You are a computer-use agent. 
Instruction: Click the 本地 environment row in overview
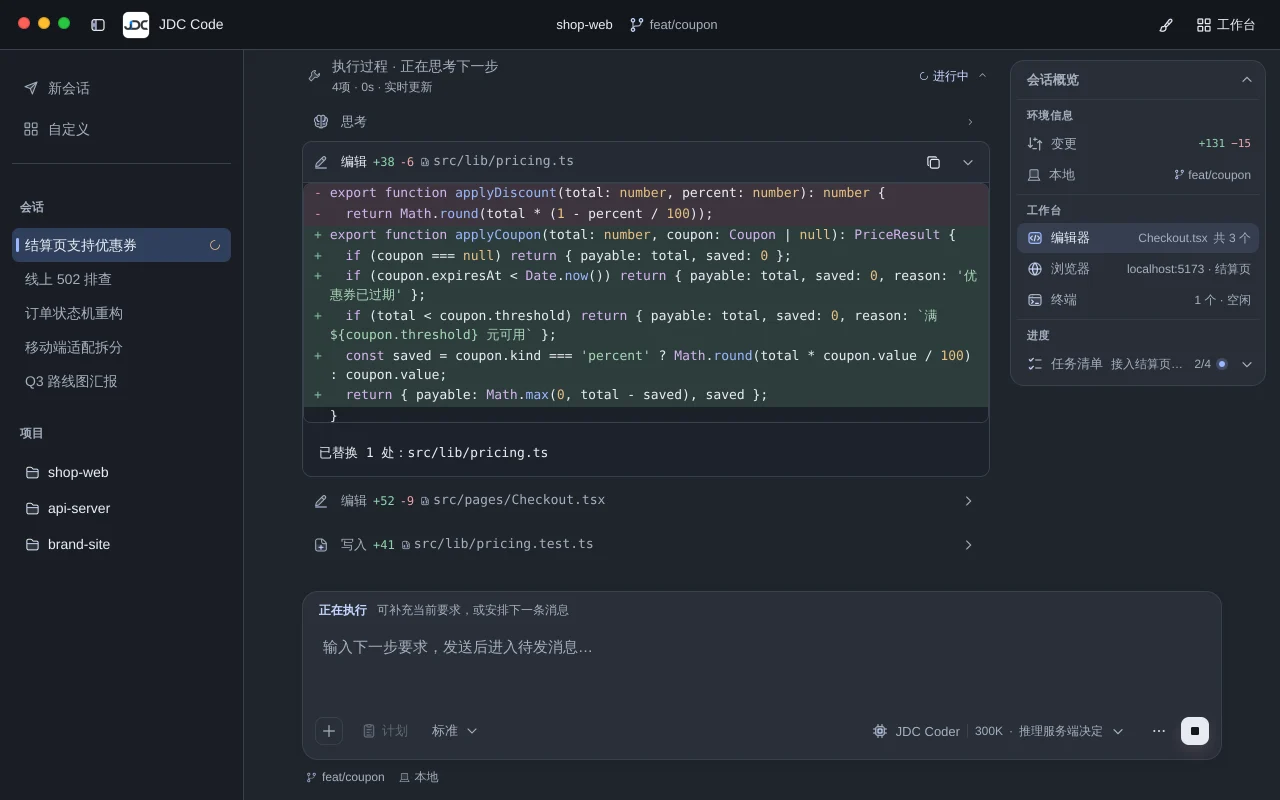click(1138, 174)
